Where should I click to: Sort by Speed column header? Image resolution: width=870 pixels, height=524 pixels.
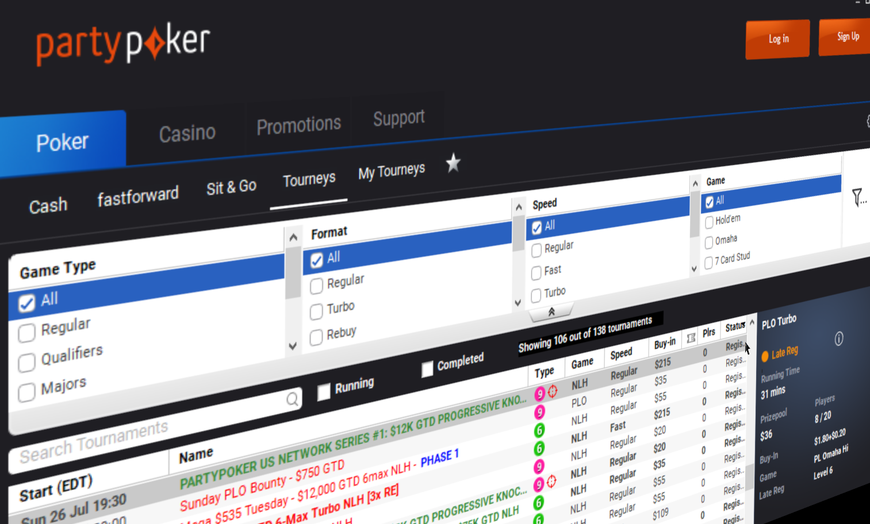(621, 354)
